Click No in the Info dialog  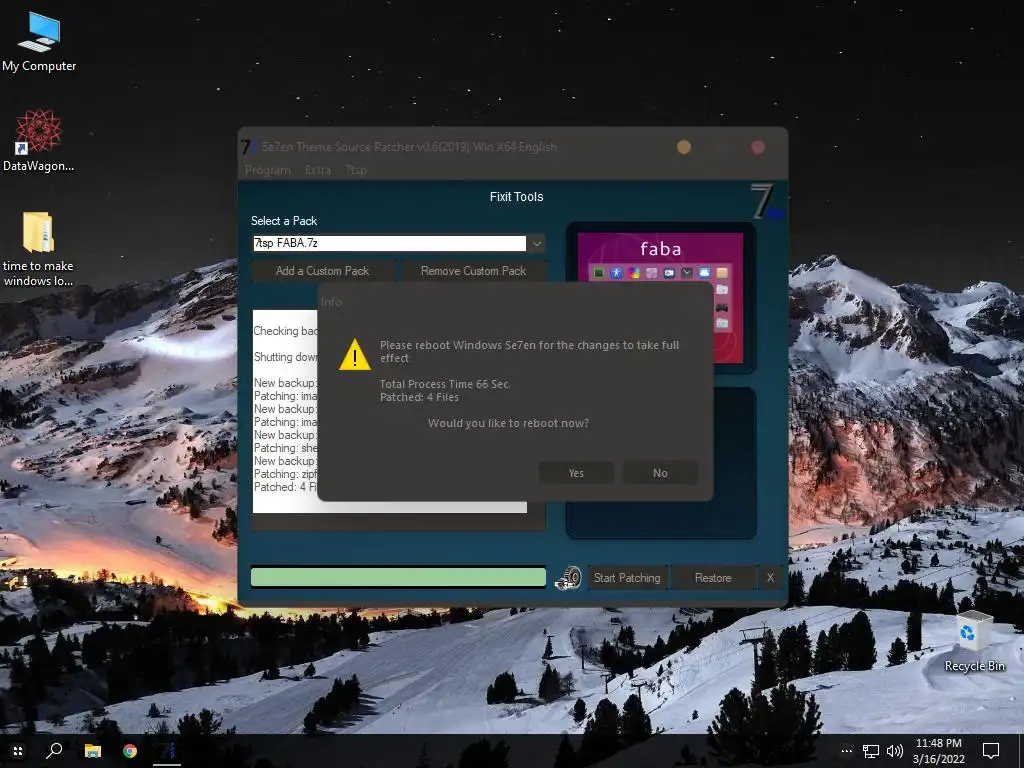tap(660, 473)
